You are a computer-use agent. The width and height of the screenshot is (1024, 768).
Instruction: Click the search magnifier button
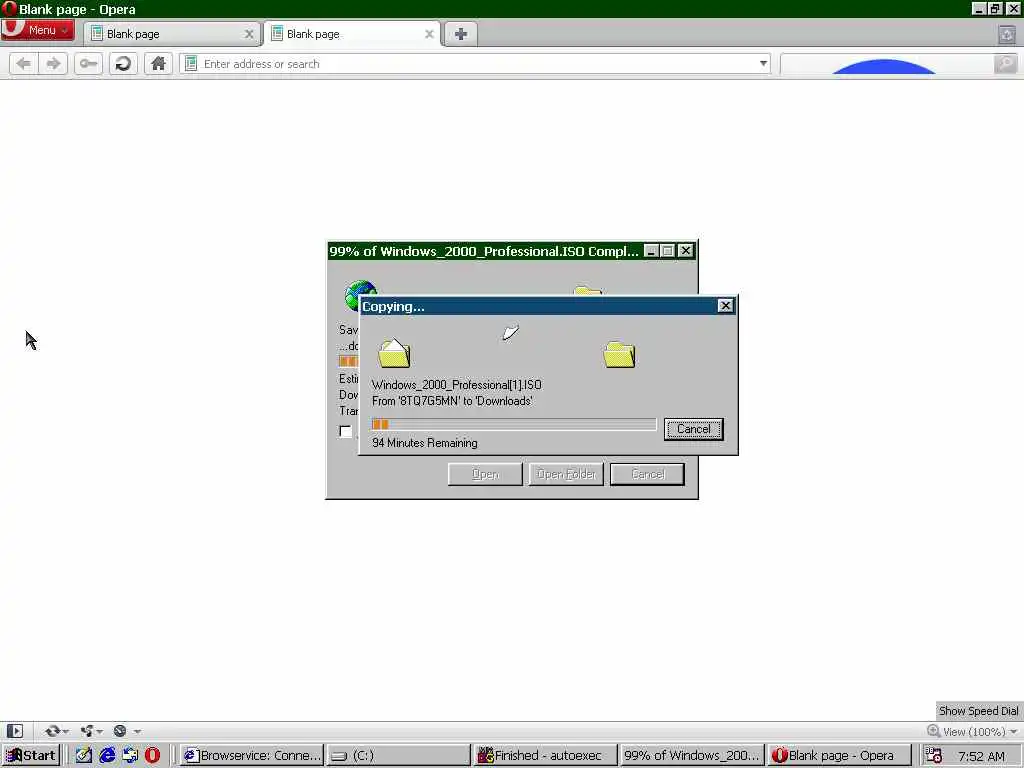click(1006, 63)
